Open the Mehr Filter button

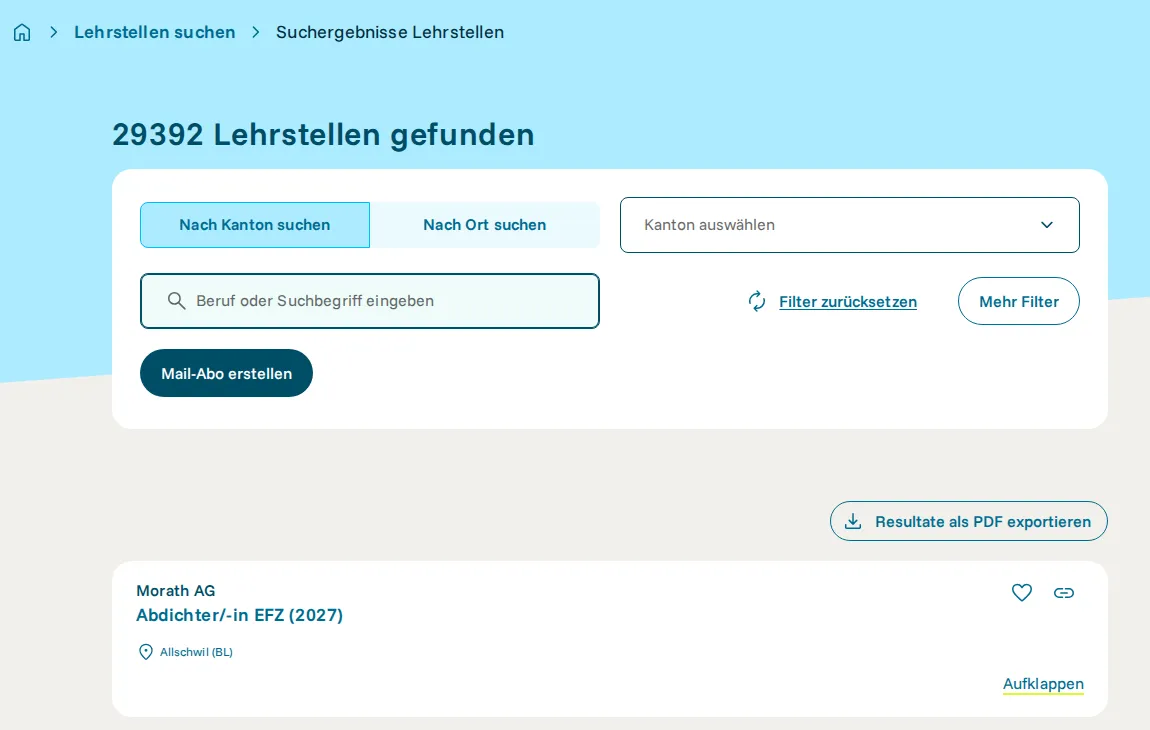(1019, 301)
